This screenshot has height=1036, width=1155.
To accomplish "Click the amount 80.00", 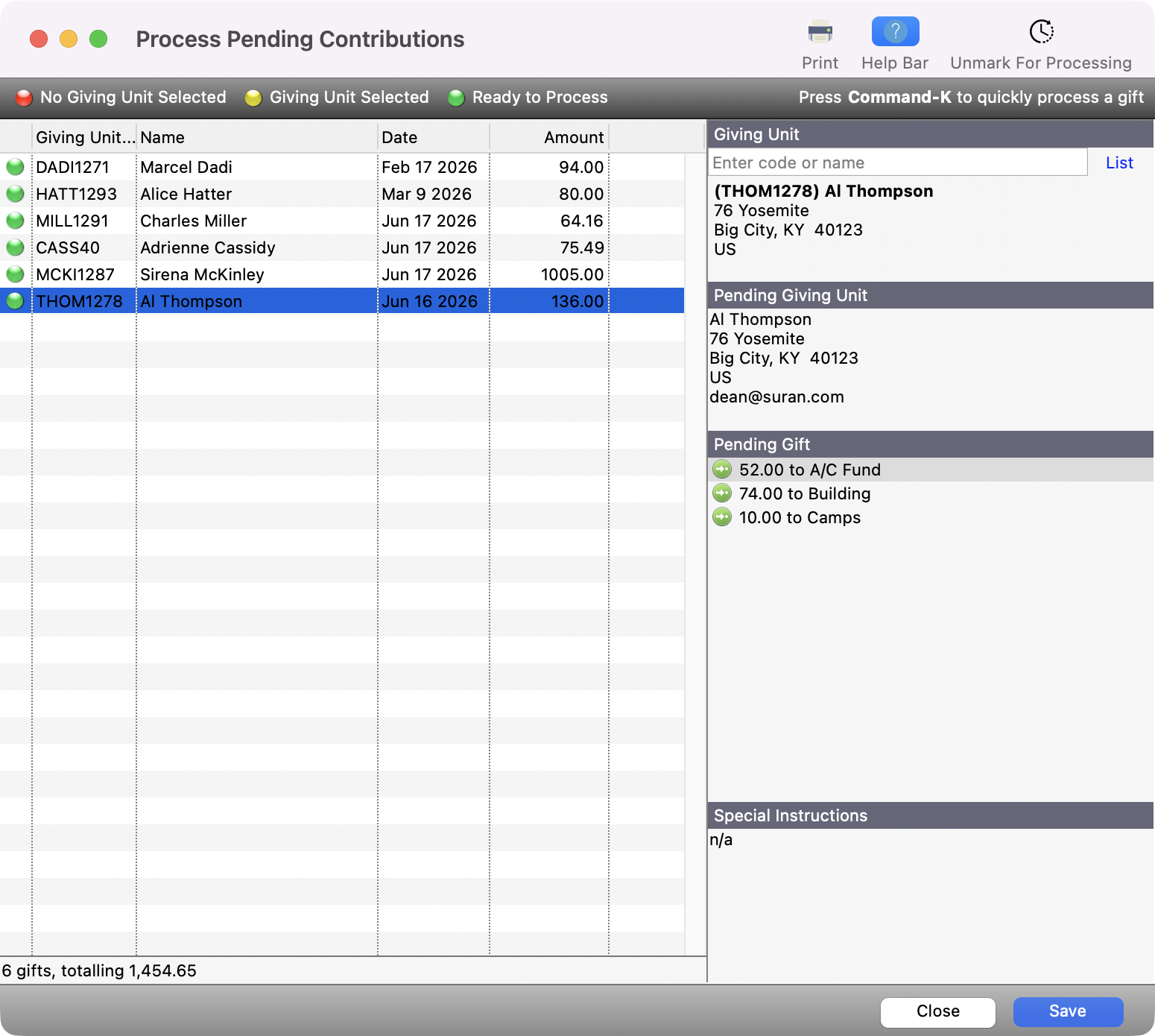I will pos(581,194).
